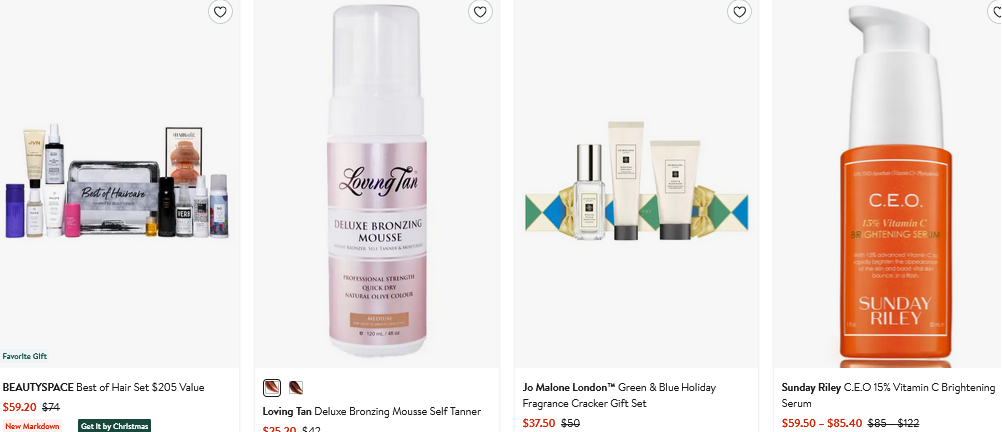Add BEAUTYSPACE Best of Hair Set to wishlist

coord(220,12)
